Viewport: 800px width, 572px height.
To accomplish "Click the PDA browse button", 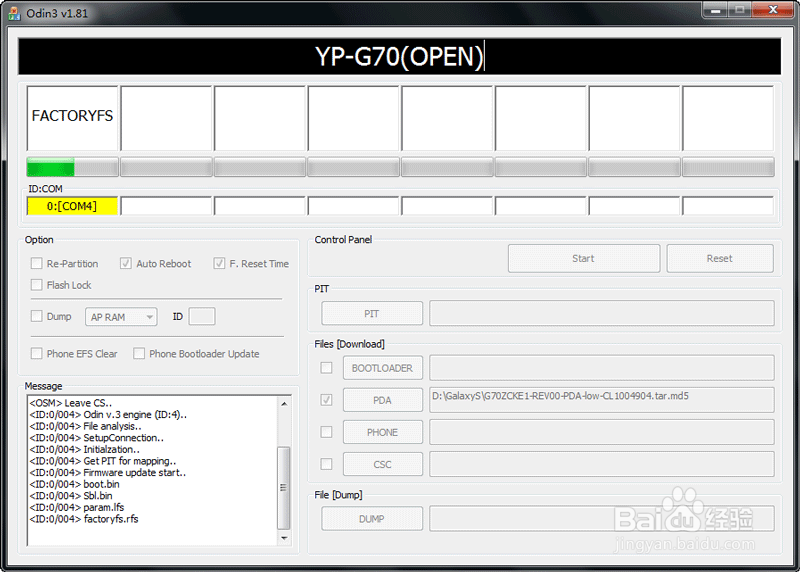I will (x=383, y=400).
